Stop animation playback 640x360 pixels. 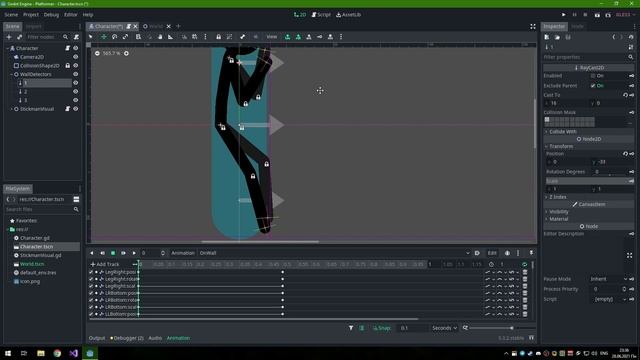point(113,253)
